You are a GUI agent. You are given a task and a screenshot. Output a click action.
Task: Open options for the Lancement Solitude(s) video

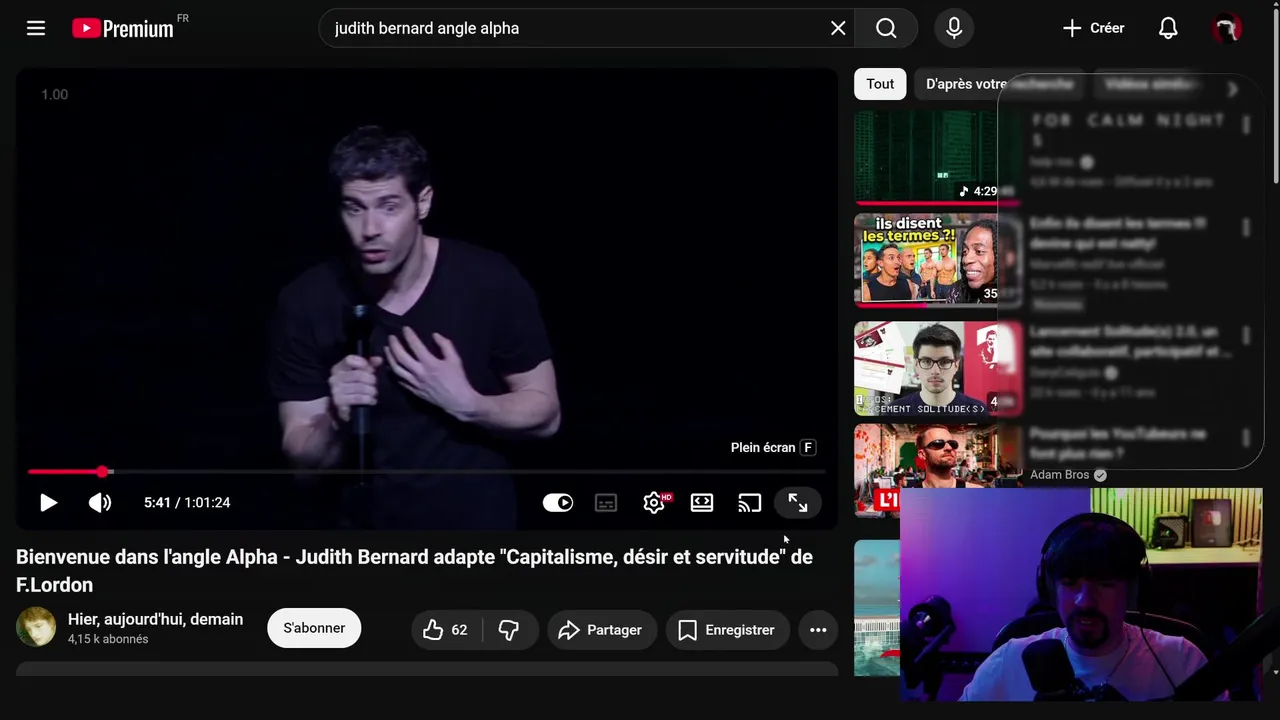pos(1246,335)
